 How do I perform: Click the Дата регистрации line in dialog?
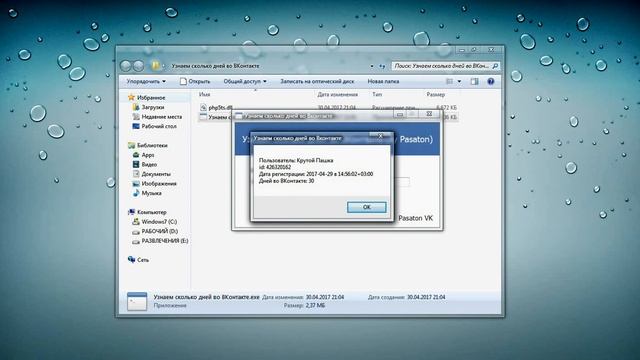[x=316, y=174]
